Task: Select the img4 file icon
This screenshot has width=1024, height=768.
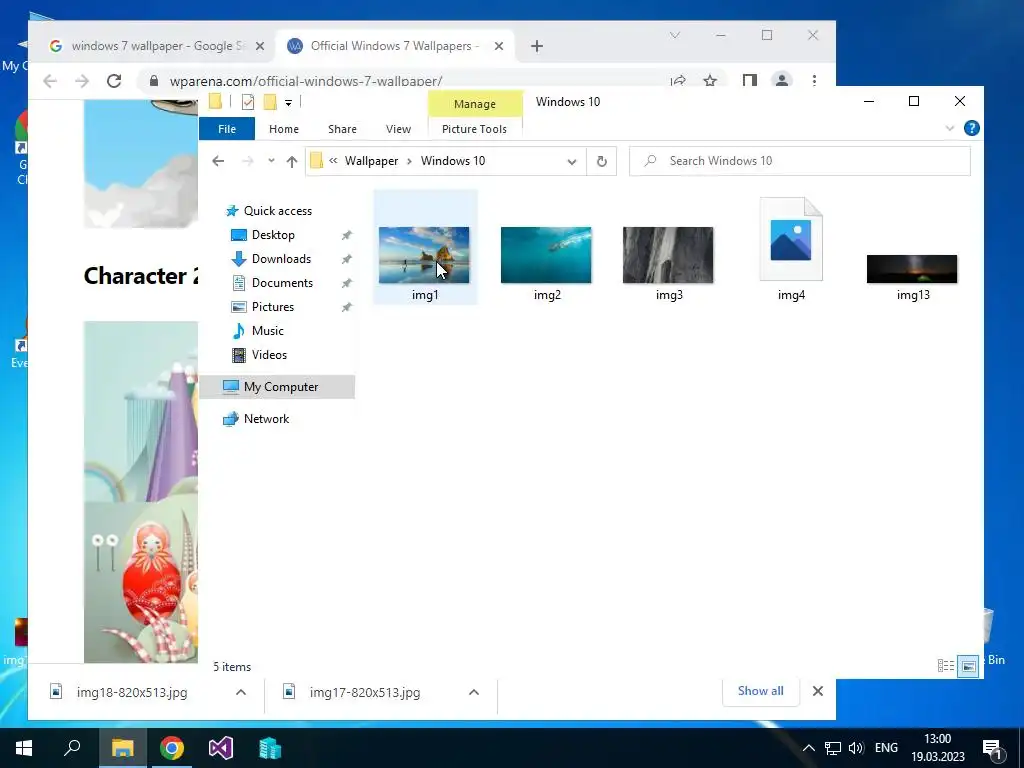Action: pyautogui.click(x=791, y=239)
